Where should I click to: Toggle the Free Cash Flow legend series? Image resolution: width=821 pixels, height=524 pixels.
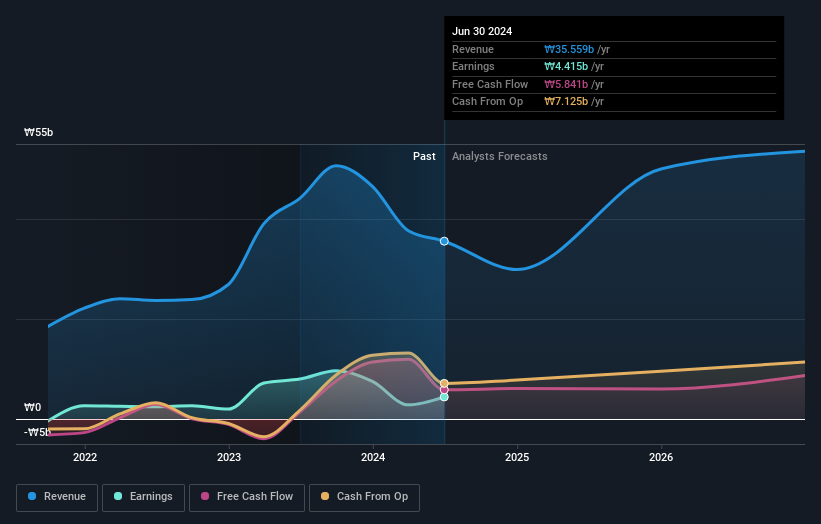pos(247,497)
